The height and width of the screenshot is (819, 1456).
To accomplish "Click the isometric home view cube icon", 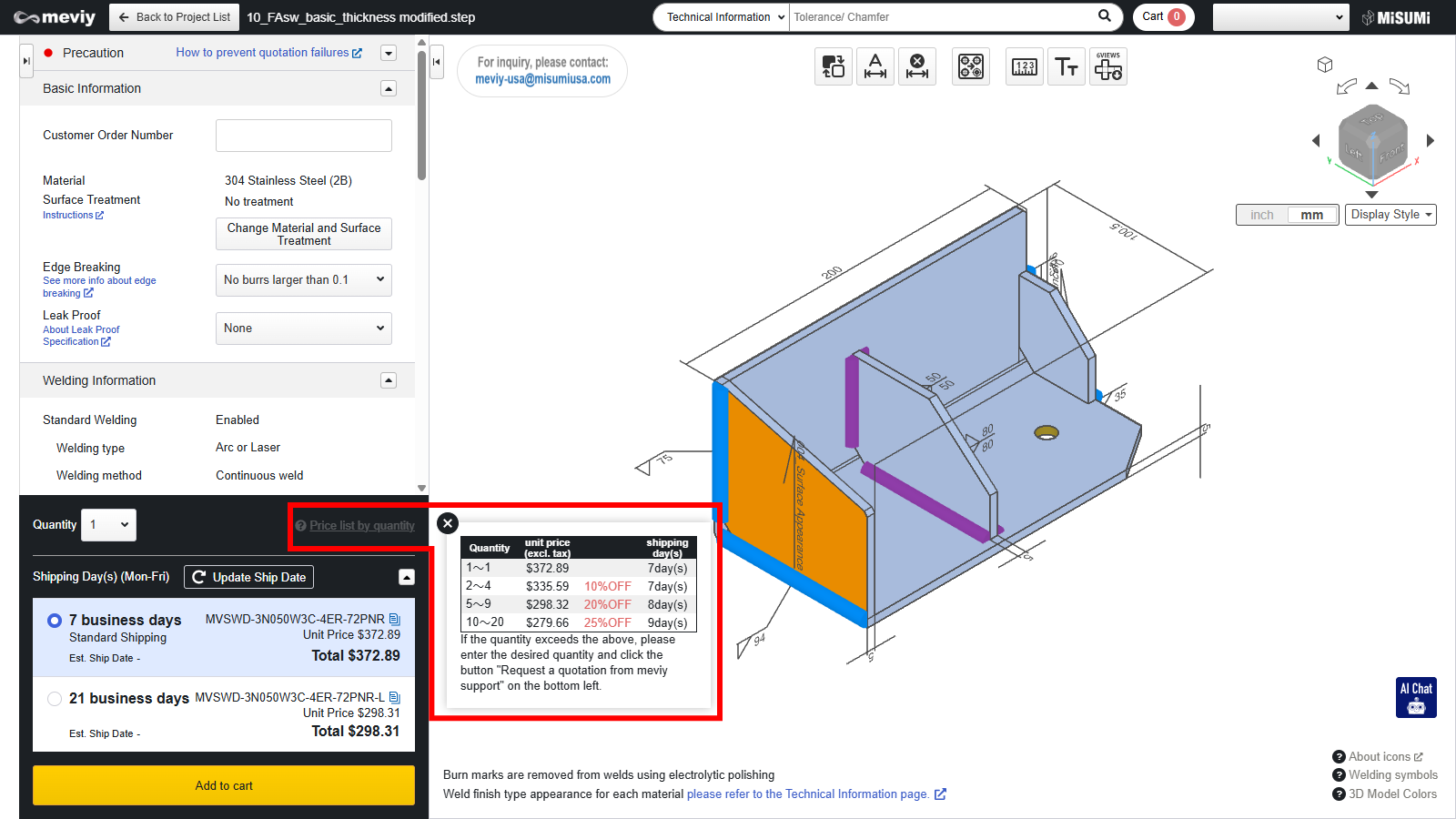I will click(1325, 65).
